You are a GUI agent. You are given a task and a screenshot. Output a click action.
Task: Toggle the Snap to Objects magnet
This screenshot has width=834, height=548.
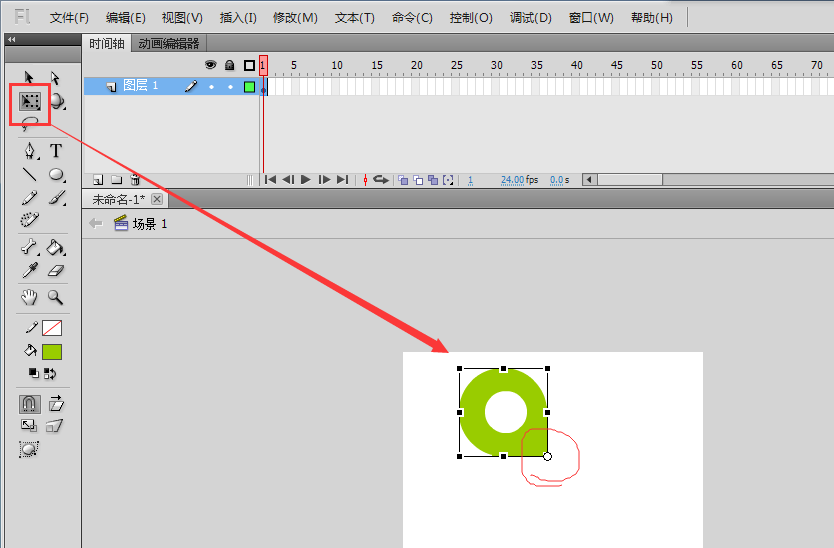coord(30,404)
